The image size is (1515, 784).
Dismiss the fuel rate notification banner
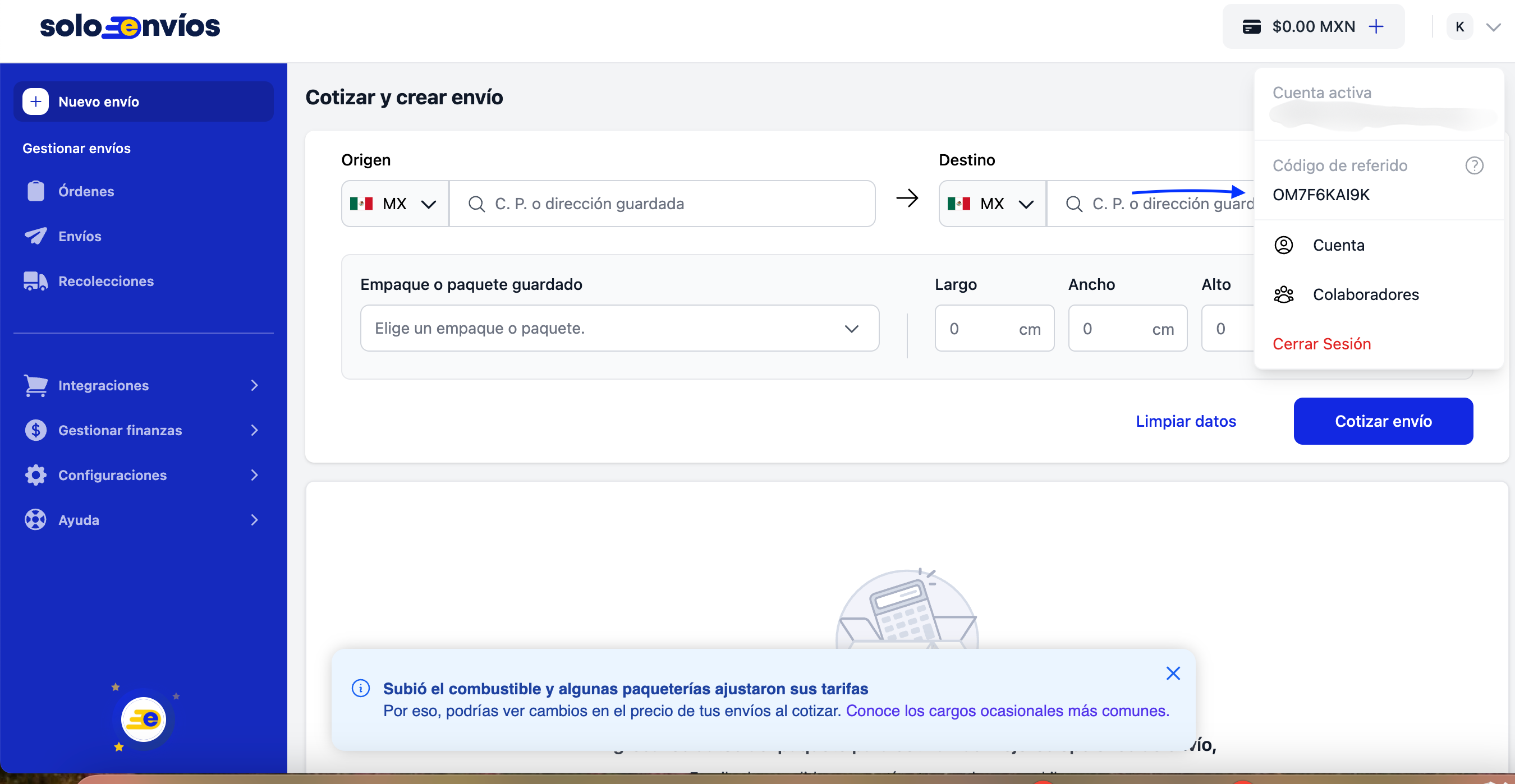tap(1173, 673)
